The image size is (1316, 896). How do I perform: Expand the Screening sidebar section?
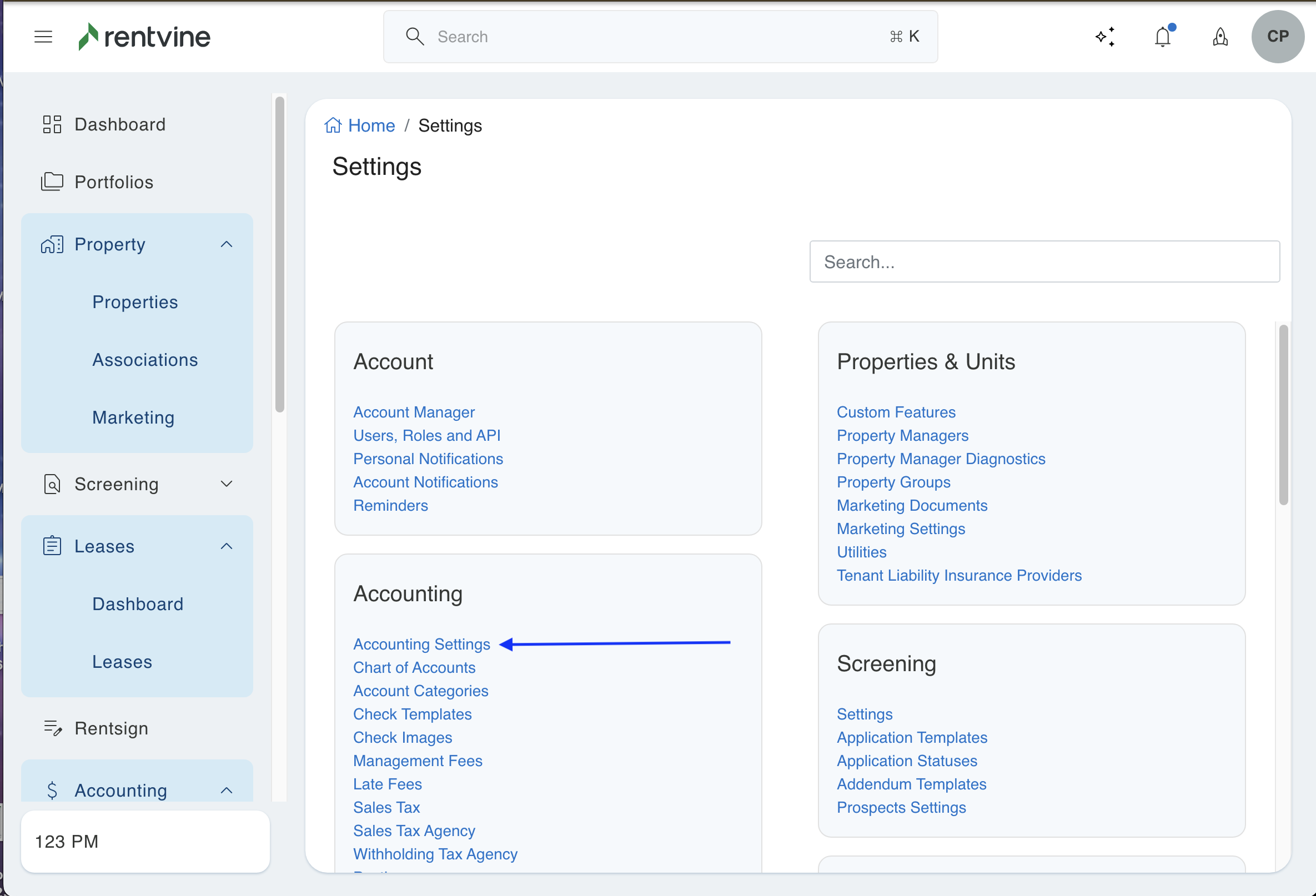(x=227, y=484)
